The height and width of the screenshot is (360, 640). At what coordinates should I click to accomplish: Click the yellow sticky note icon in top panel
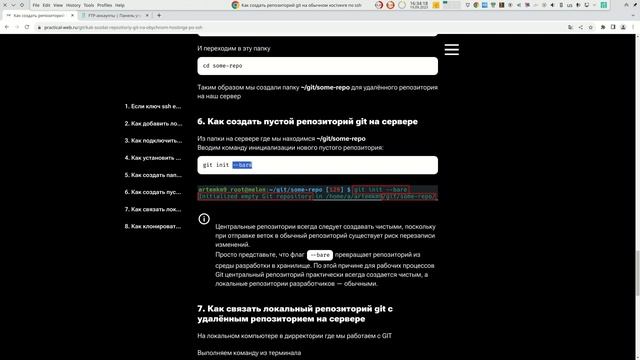(436, 5)
